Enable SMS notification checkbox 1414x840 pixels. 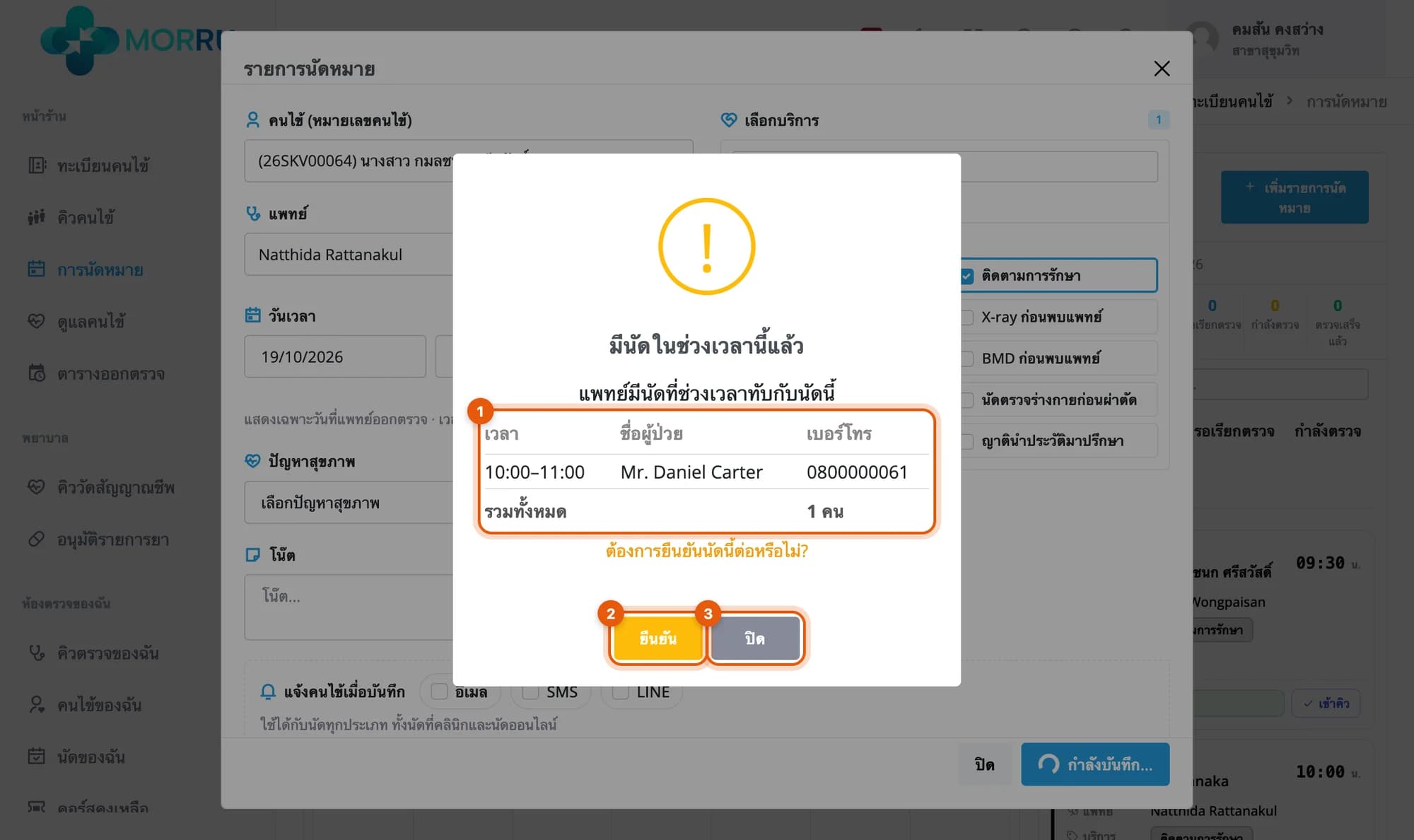530,692
